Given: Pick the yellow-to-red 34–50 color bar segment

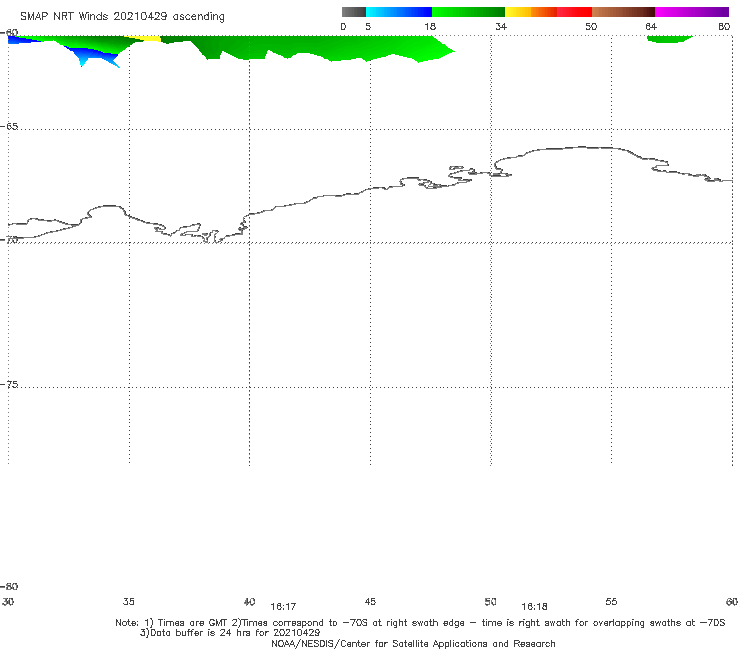Looking at the screenshot, I should click(548, 12).
